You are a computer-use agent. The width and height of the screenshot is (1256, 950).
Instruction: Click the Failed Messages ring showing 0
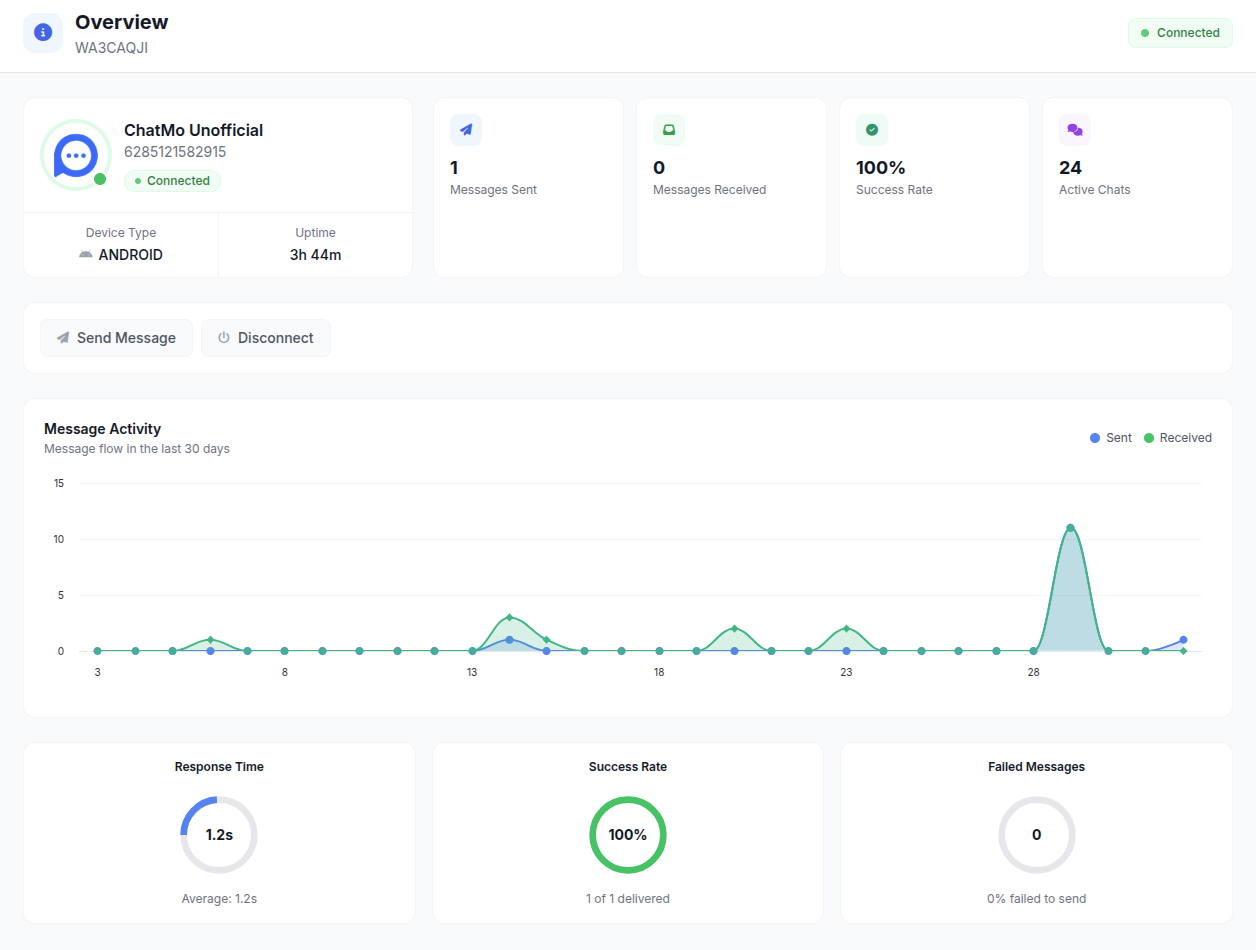1037,835
